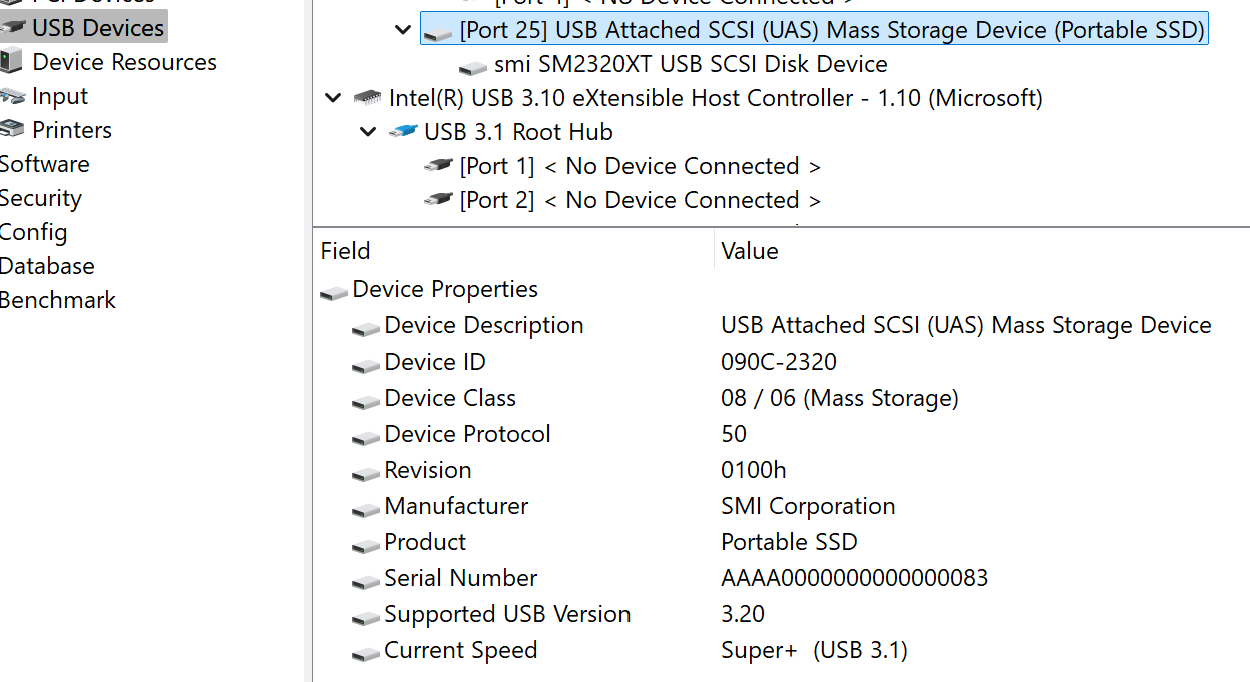Click the Input category icon

click(13, 96)
